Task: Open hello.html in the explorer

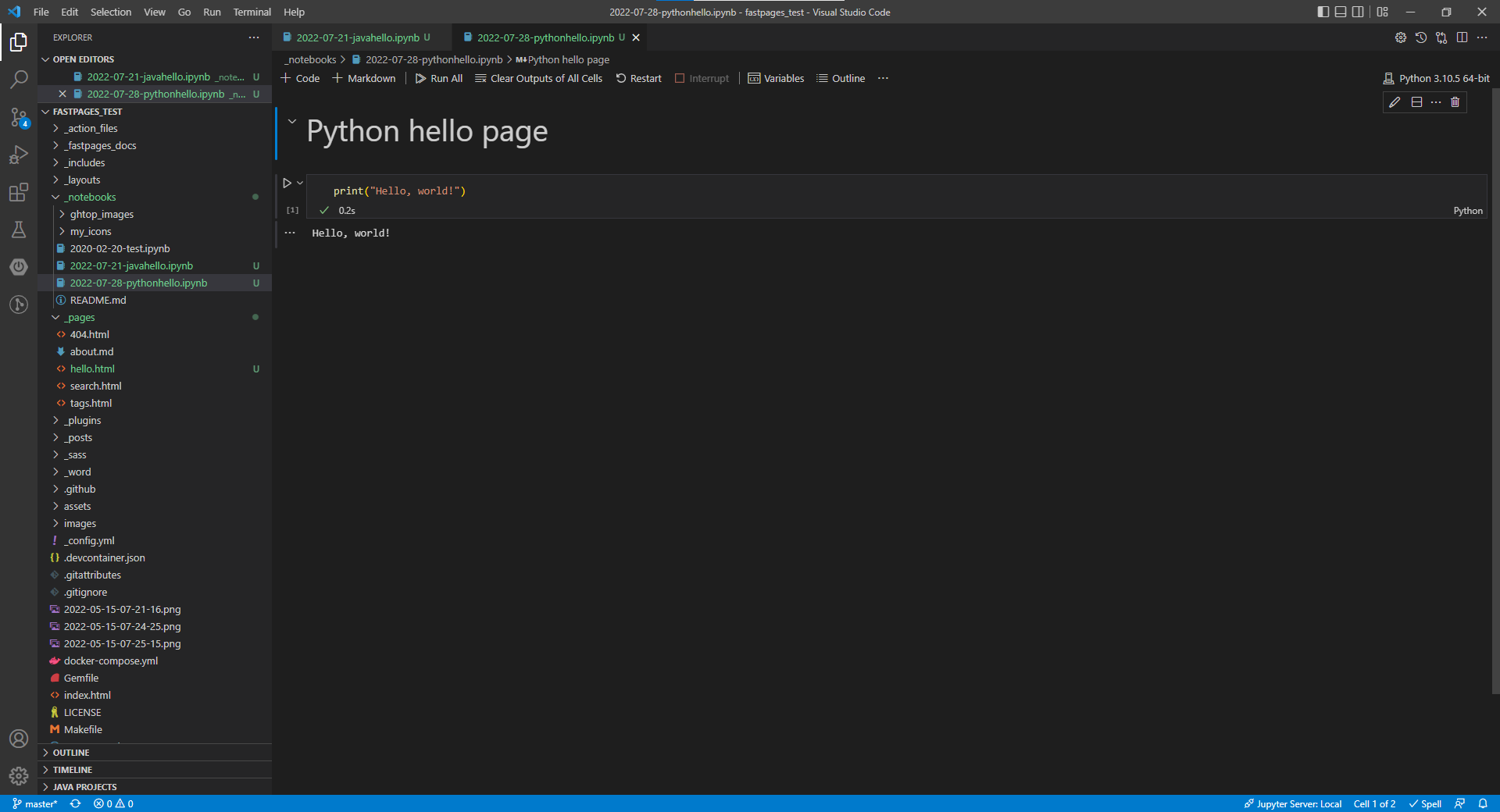Action: (155, 369)
